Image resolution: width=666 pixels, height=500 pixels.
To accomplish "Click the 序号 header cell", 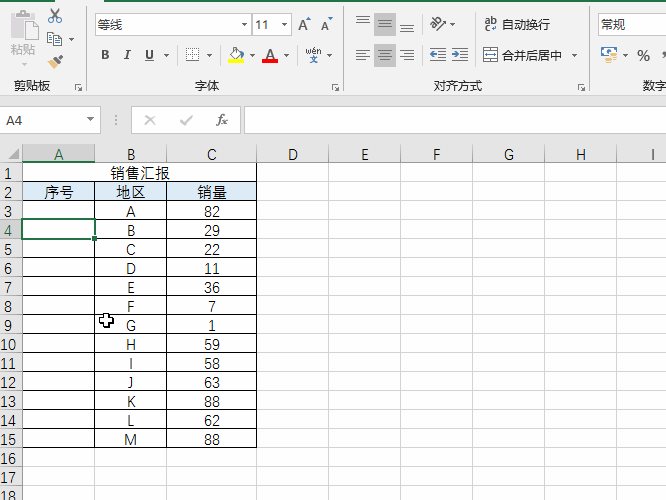I will (x=59, y=192).
